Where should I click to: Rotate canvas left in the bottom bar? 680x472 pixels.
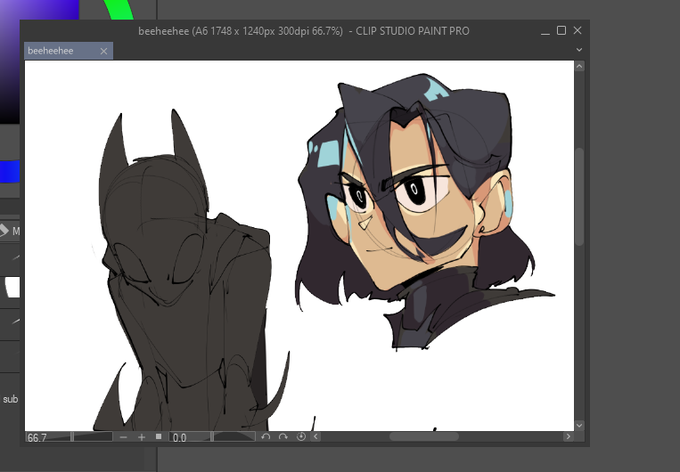coord(266,436)
